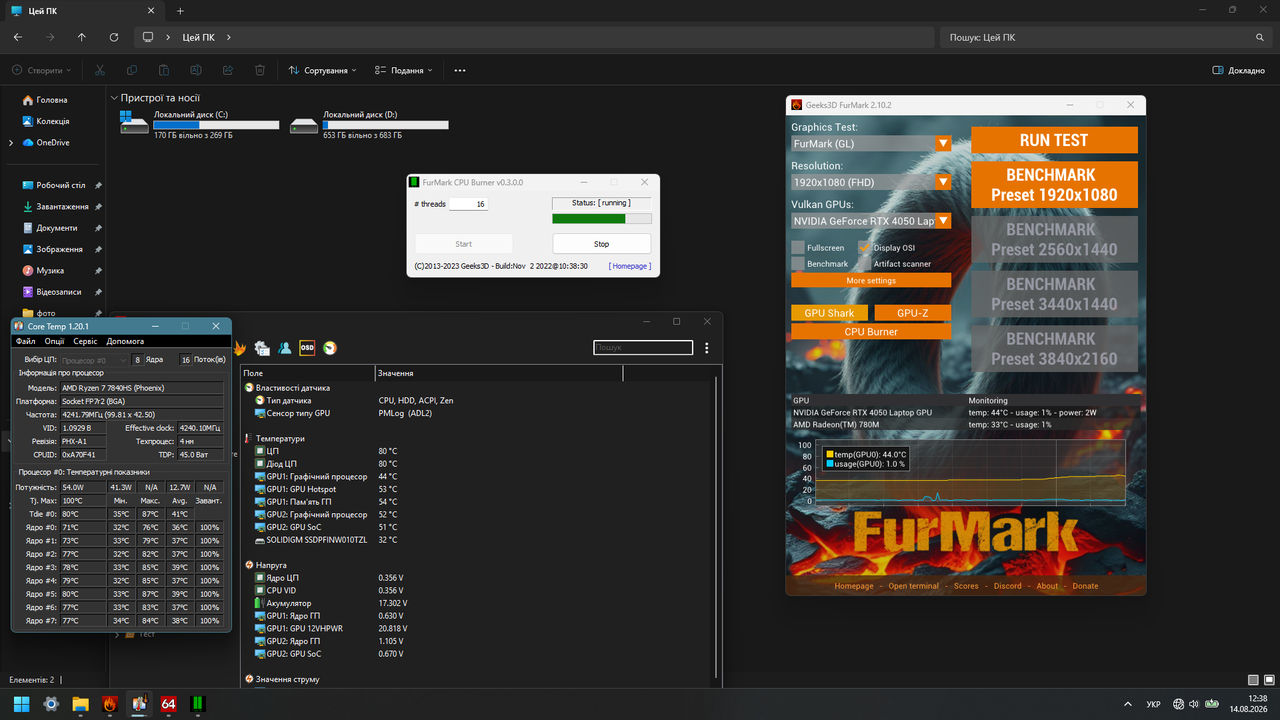This screenshot has width=1280, height=720.
Task: Open the Graphics Test dropdown
Action: point(871,143)
